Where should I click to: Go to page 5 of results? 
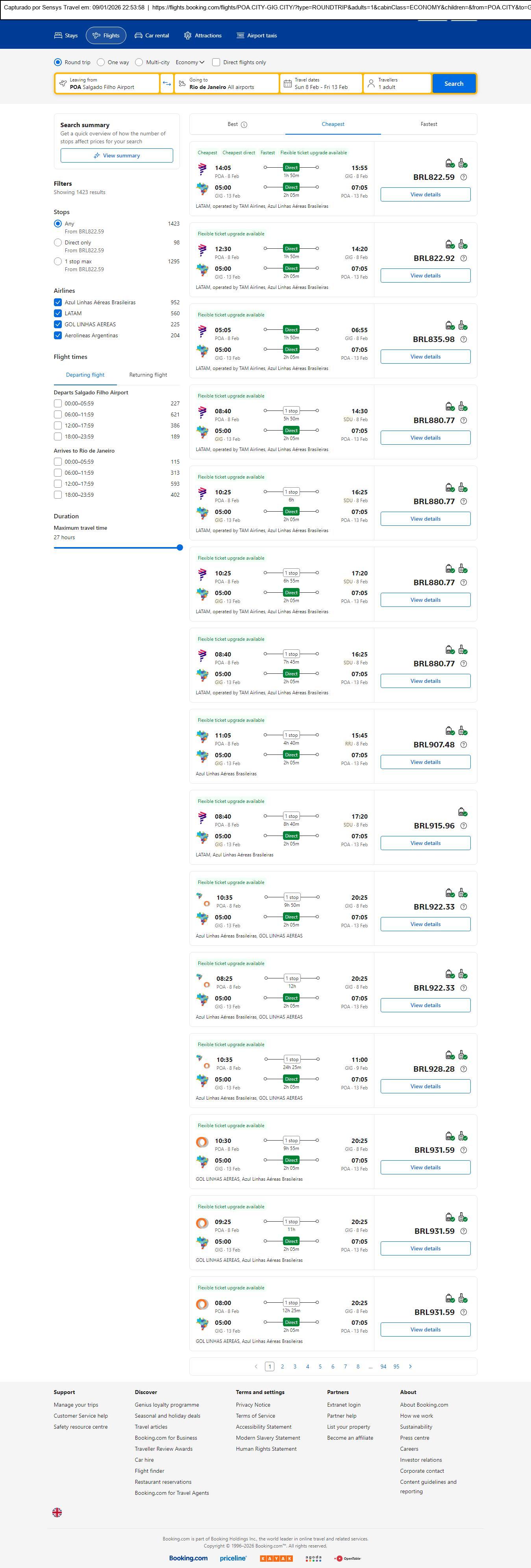click(x=320, y=1366)
